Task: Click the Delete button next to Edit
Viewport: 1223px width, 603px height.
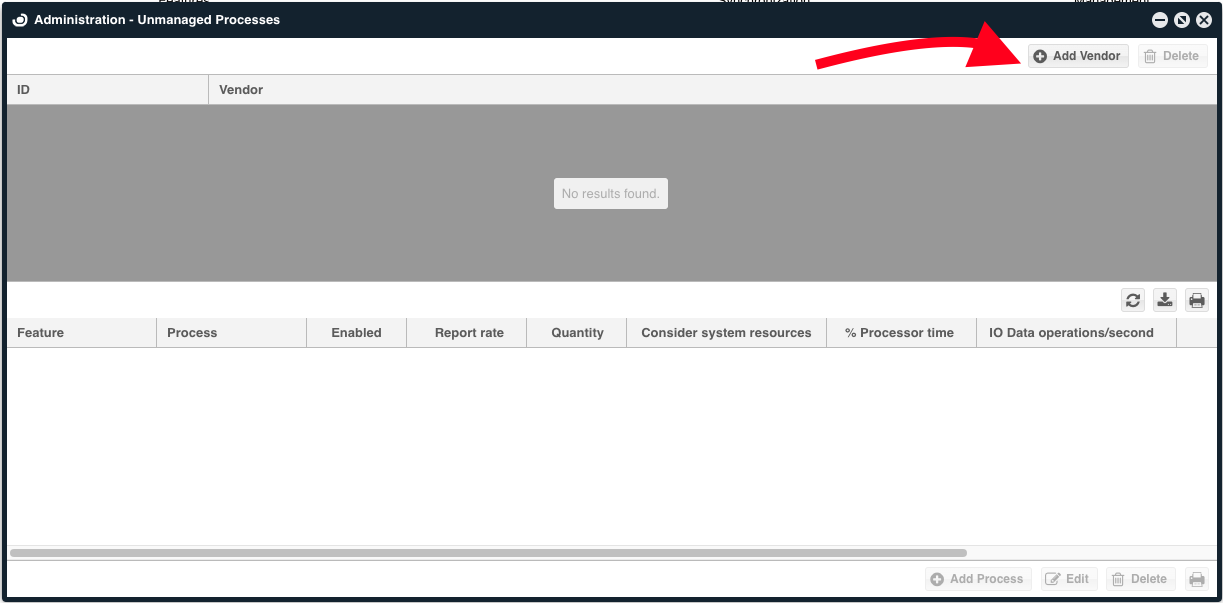Action: click(1140, 579)
